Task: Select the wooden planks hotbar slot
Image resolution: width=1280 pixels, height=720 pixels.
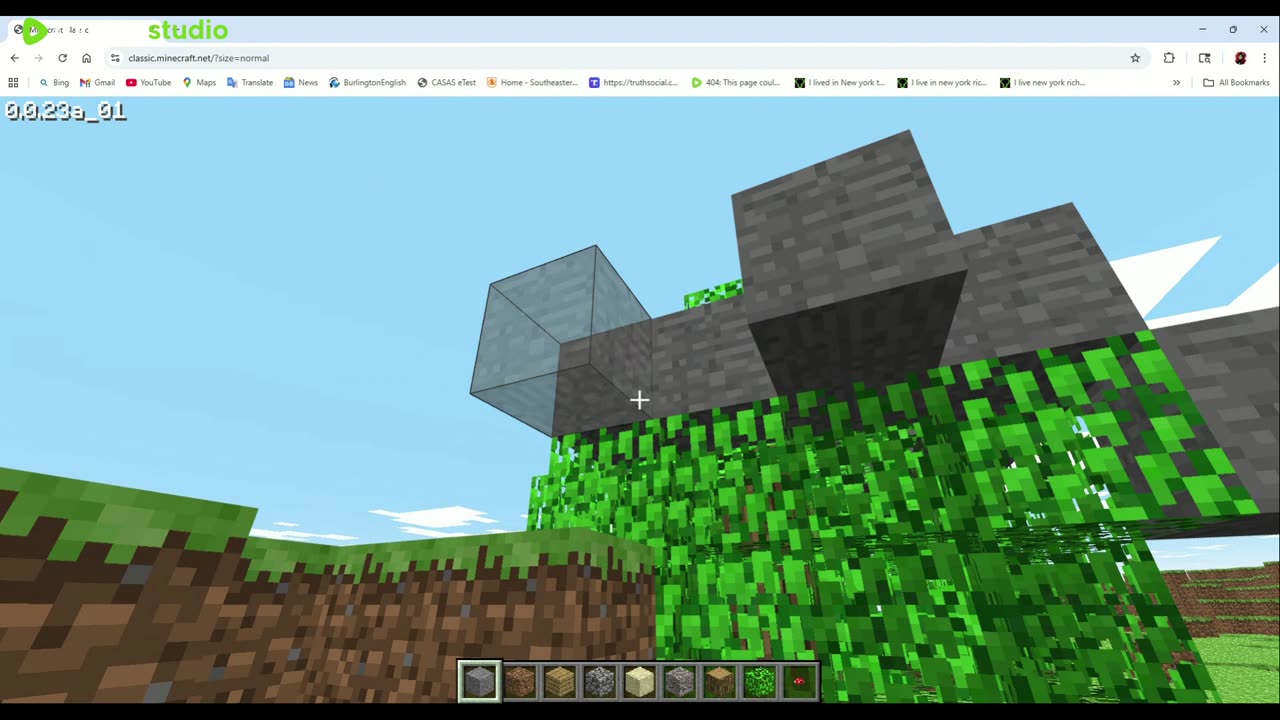Action: pyautogui.click(x=560, y=682)
